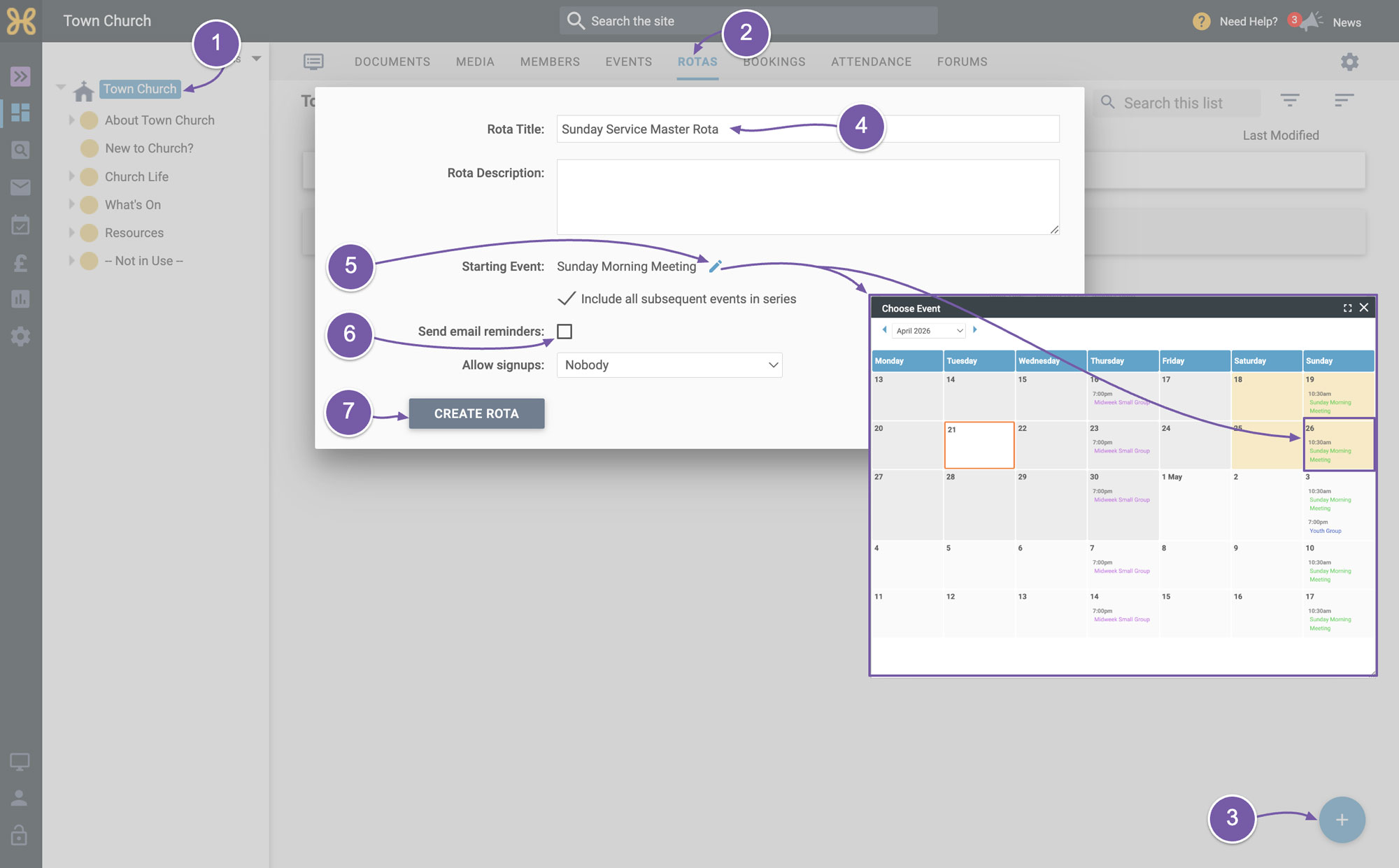
Task: Tick the Send email reminders checkbox
Action: pos(564,332)
